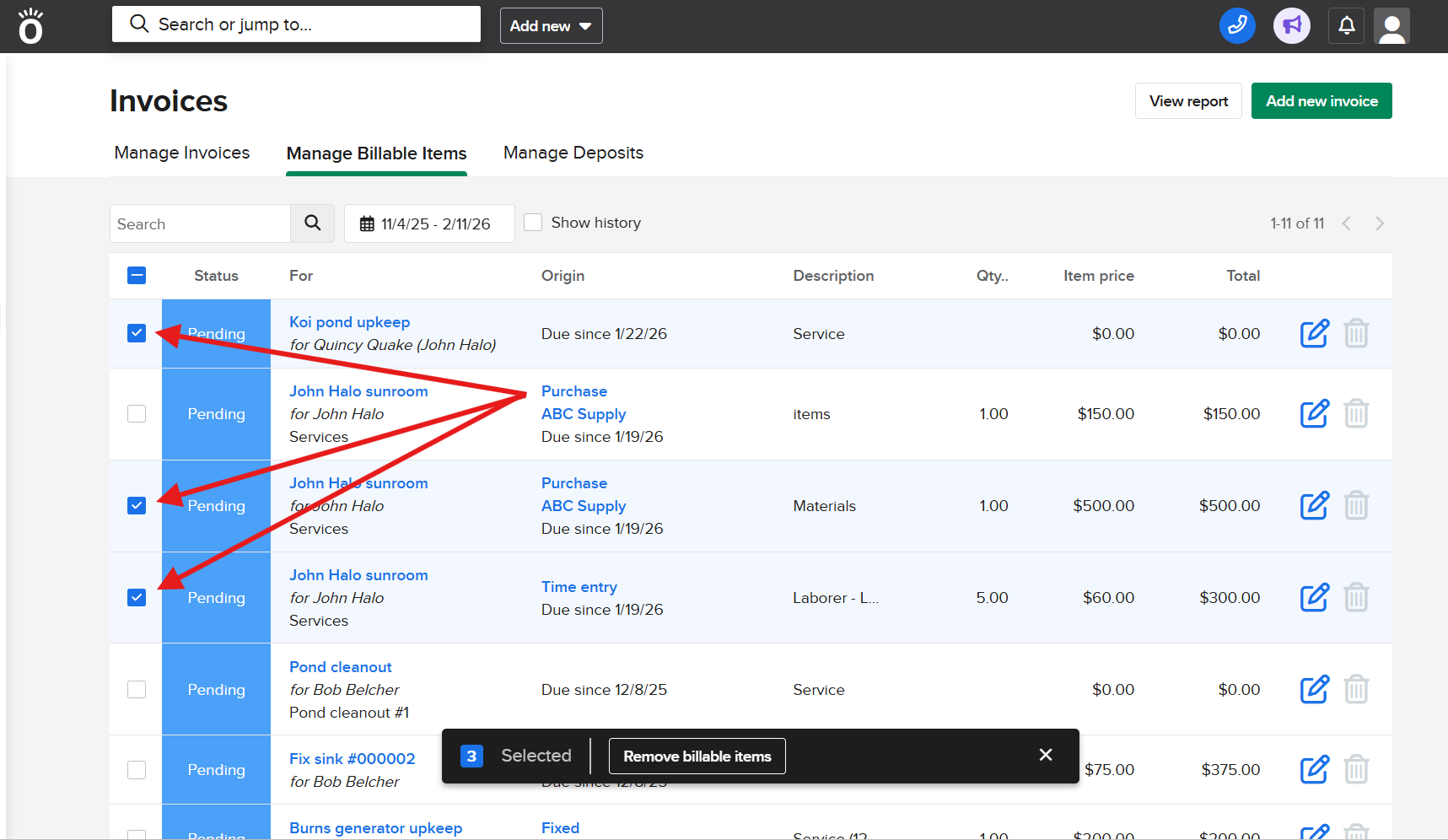The width and height of the screenshot is (1448, 840).
Task: Delete the $500.00 Materials billable item
Action: pos(1355,506)
